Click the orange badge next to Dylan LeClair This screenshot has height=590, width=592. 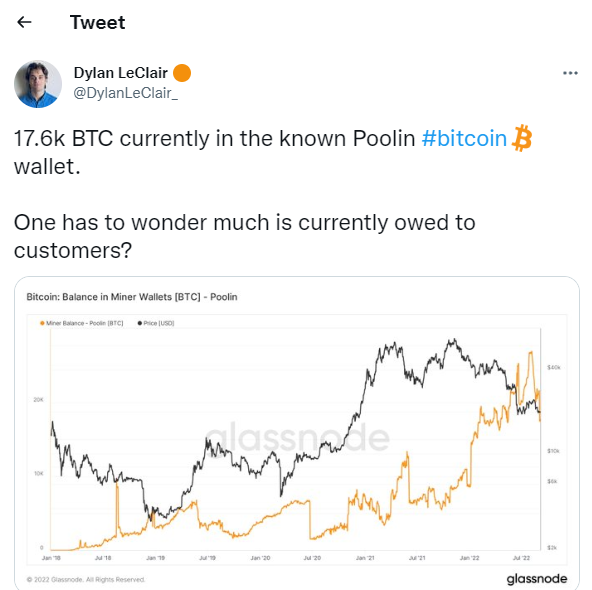pos(182,73)
